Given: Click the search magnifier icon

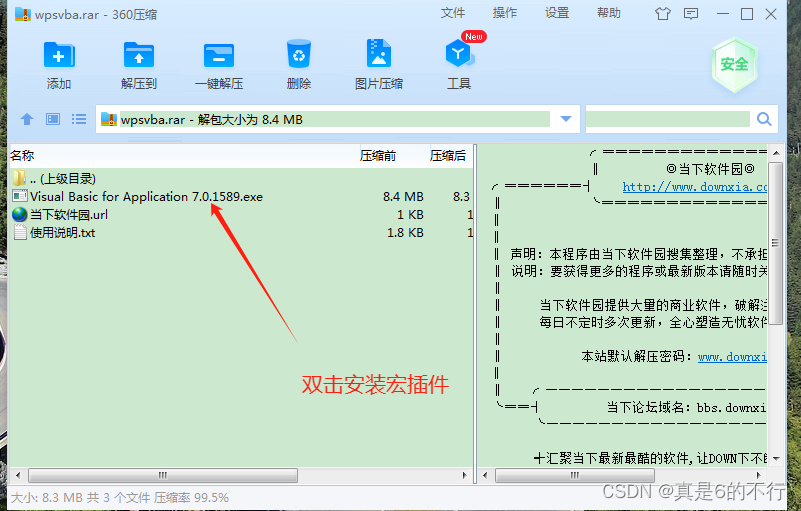Looking at the screenshot, I should 764,119.
